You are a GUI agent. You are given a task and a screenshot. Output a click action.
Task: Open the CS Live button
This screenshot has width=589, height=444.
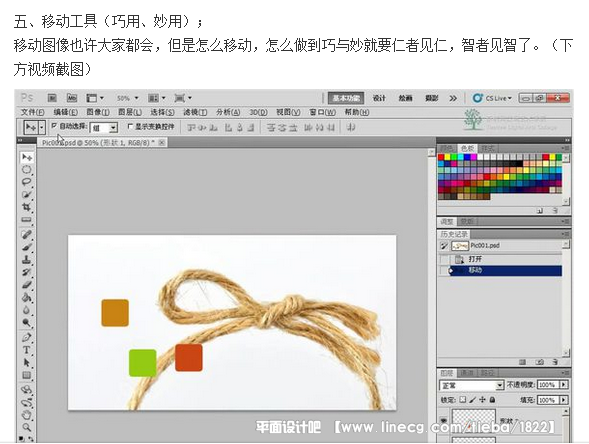(x=492, y=98)
